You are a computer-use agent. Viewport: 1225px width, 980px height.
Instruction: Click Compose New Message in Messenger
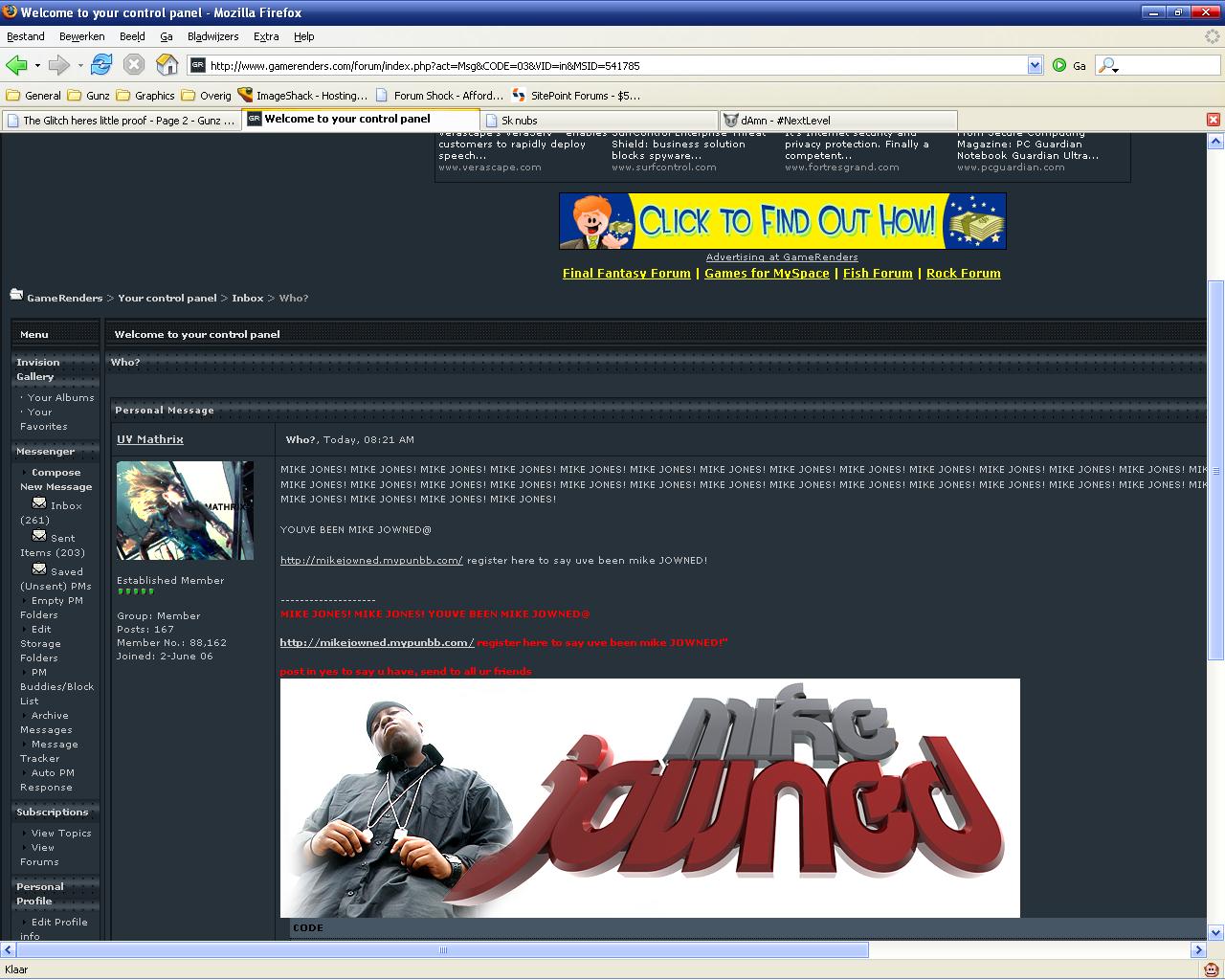click(x=56, y=479)
